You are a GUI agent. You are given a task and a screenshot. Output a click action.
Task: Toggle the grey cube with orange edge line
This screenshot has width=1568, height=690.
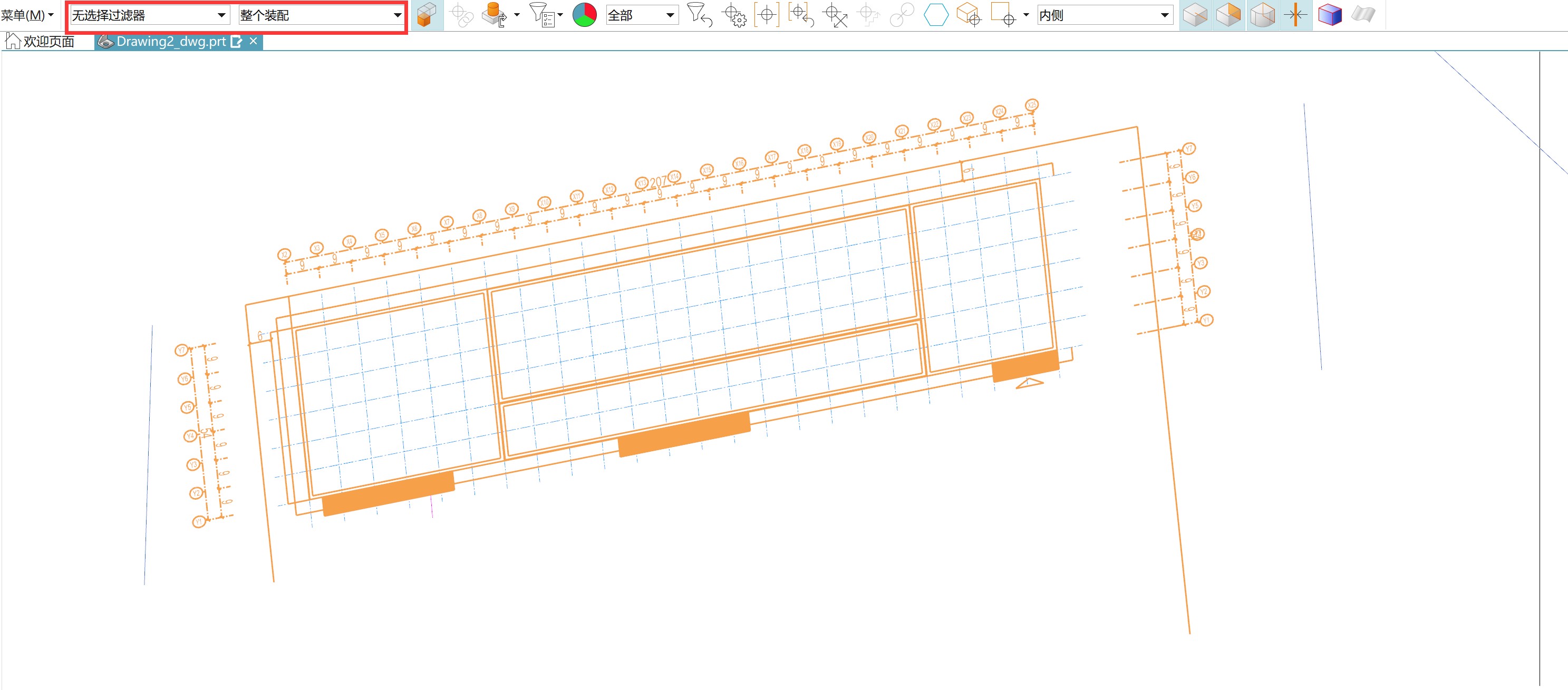coord(1195,15)
